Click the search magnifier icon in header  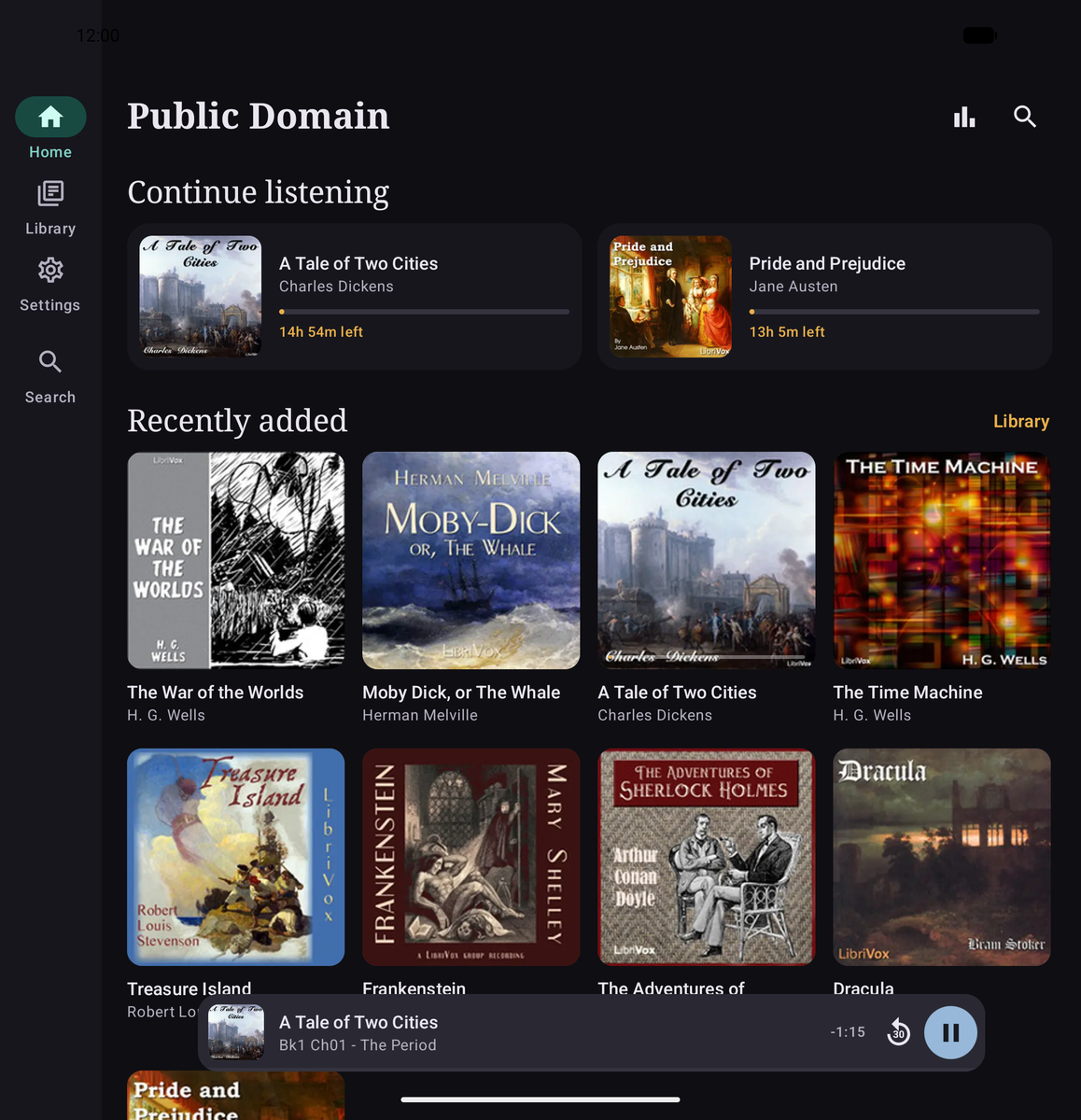click(x=1025, y=117)
